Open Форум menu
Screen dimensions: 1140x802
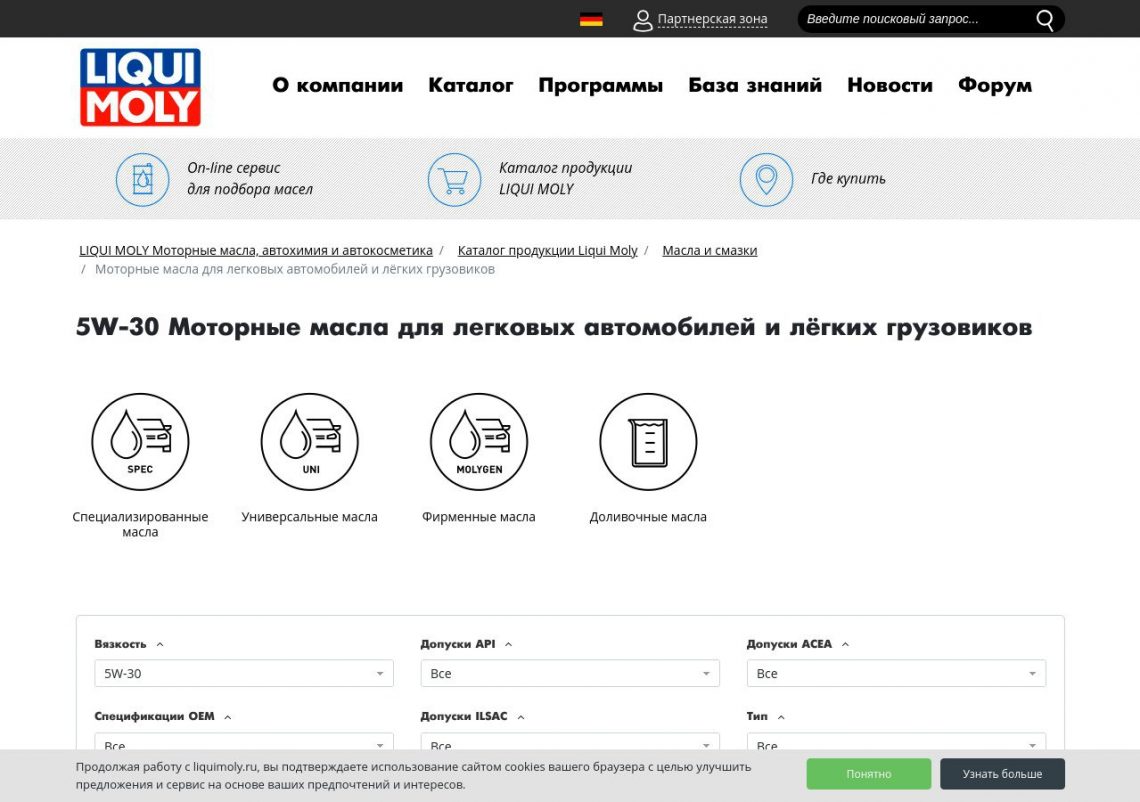pos(995,85)
